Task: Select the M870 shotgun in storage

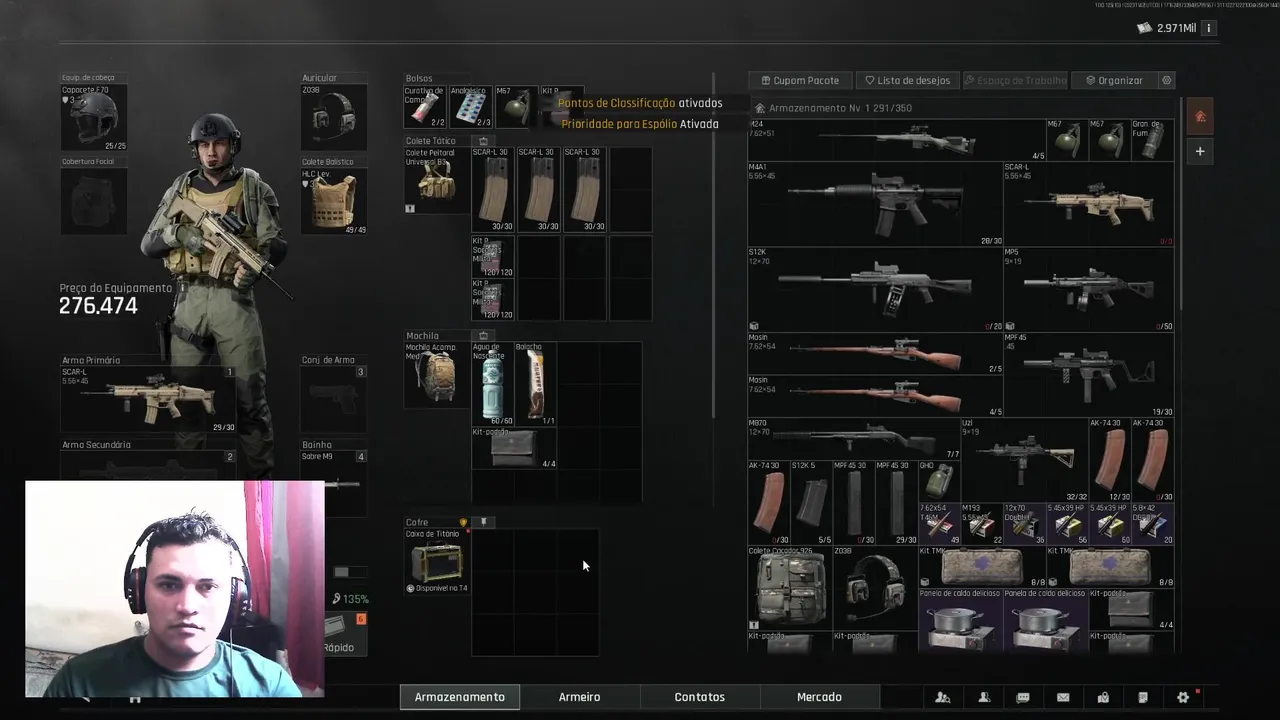Action: click(x=854, y=438)
